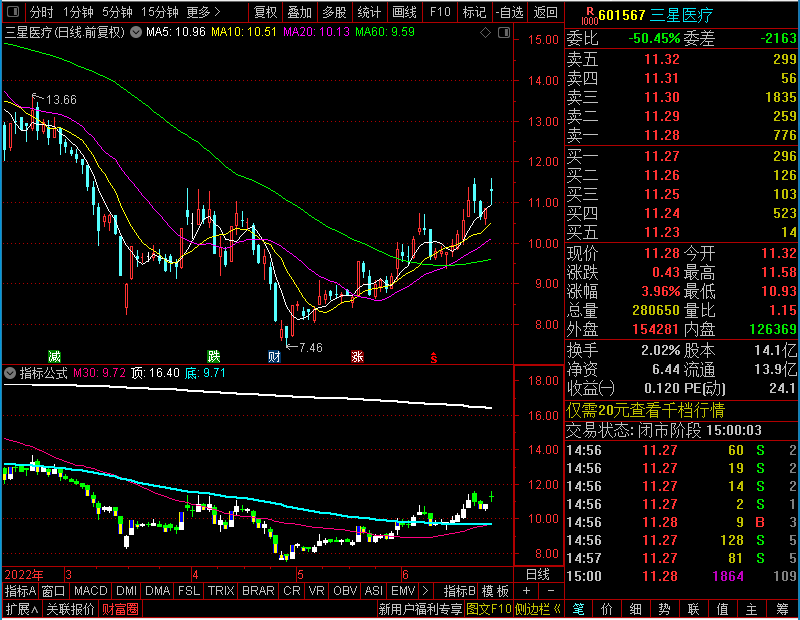Switch indicator to BRAR
Screen dimensions: 800x620
pos(258,591)
